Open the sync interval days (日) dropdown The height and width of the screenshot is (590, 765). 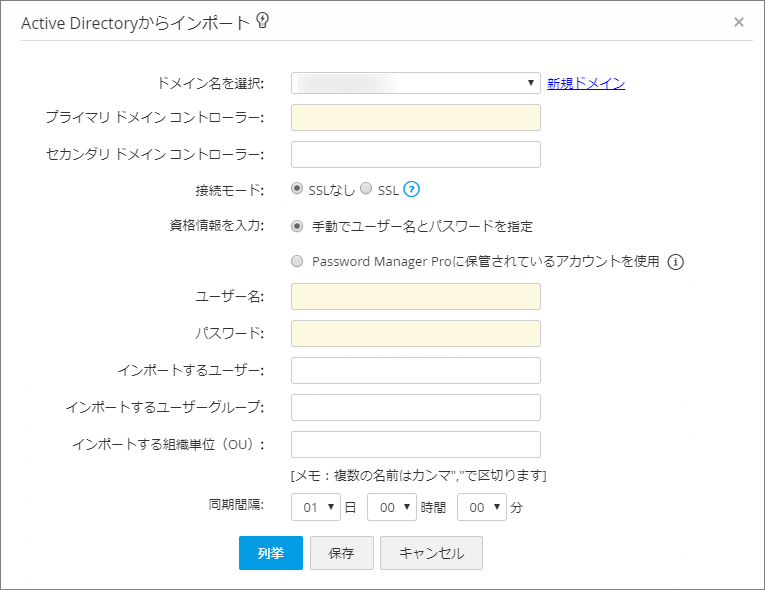pyautogui.click(x=316, y=507)
